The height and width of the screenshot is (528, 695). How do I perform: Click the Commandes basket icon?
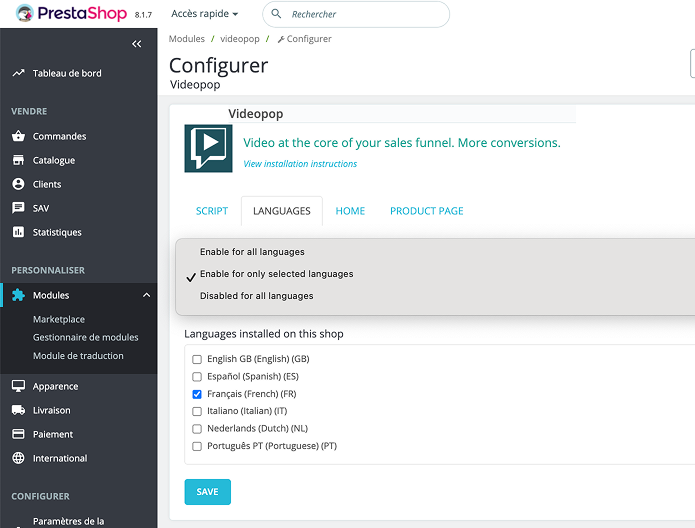coord(18,136)
